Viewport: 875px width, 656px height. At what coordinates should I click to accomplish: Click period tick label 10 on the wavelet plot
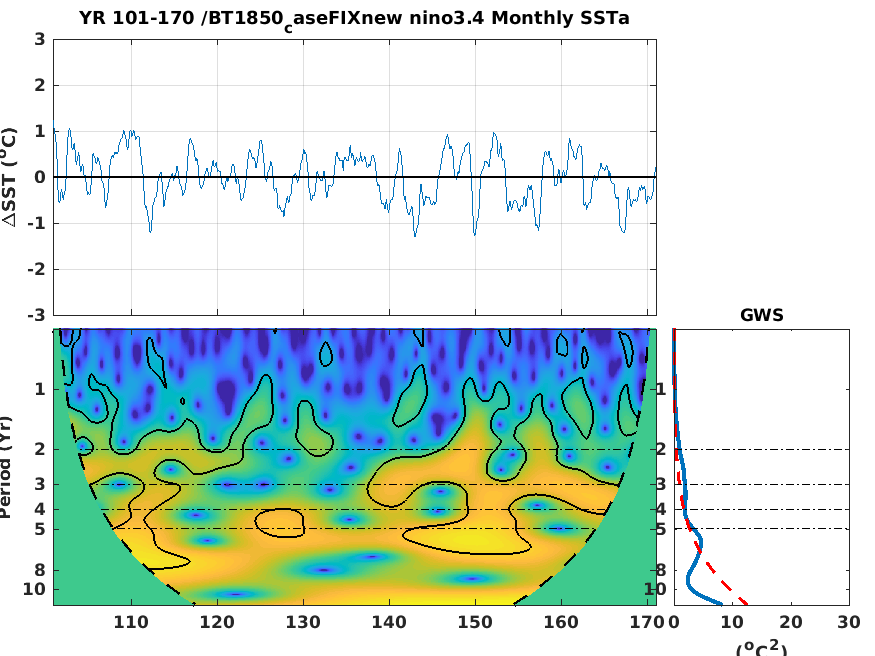34,589
